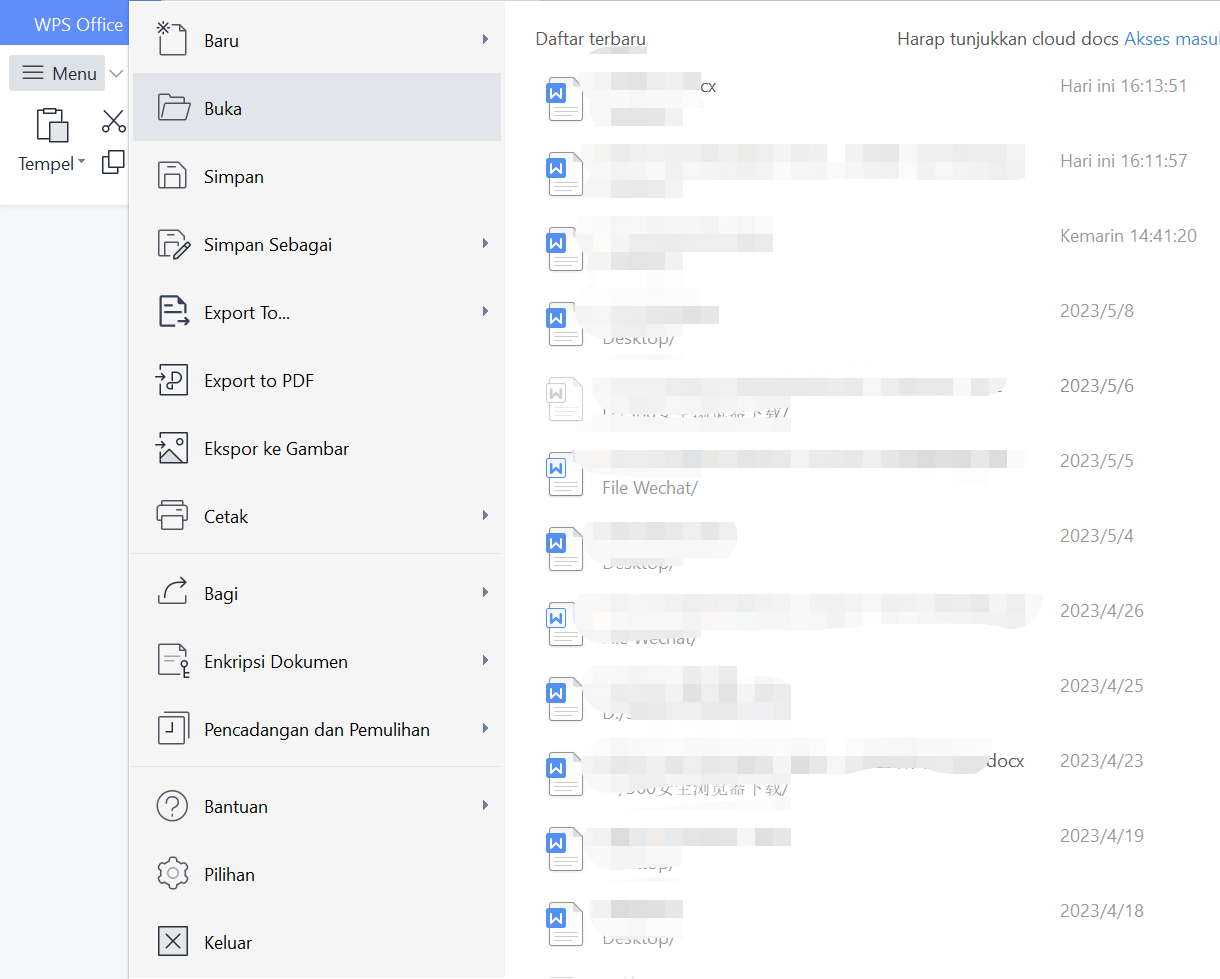This screenshot has width=1220, height=979.
Task: Click the "2023/5/8" date entry
Action: click(x=1097, y=311)
